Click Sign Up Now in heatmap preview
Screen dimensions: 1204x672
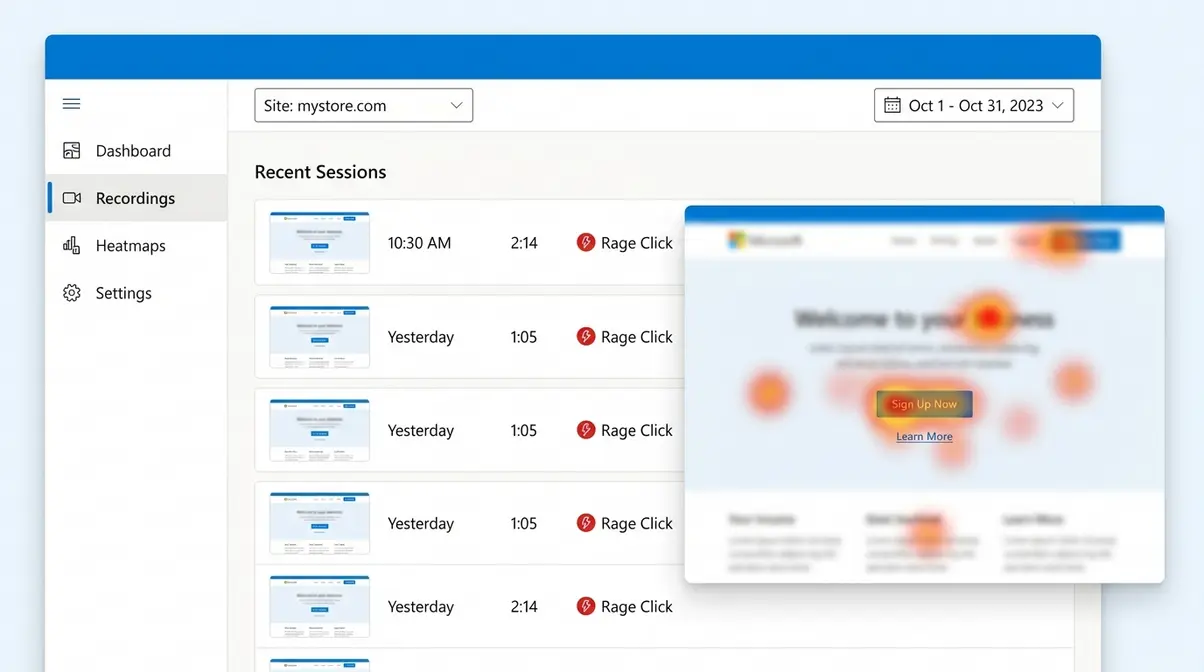(924, 404)
